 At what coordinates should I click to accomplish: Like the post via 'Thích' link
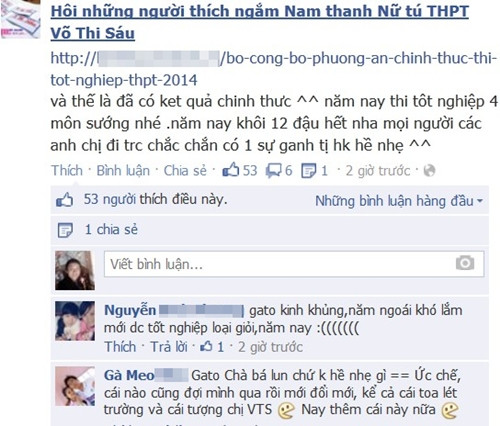tap(67, 171)
